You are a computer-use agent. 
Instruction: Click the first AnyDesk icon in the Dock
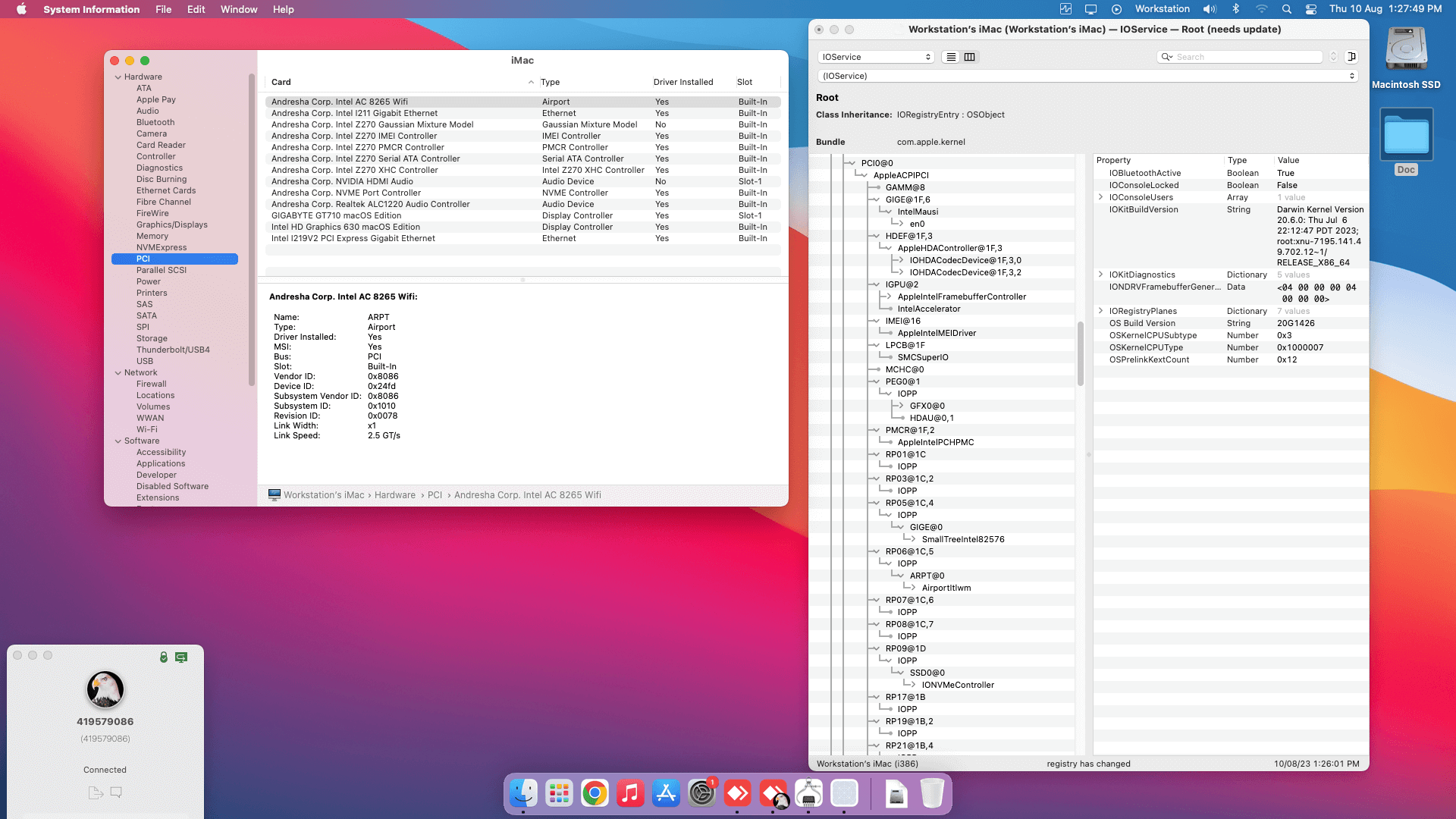(x=737, y=793)
